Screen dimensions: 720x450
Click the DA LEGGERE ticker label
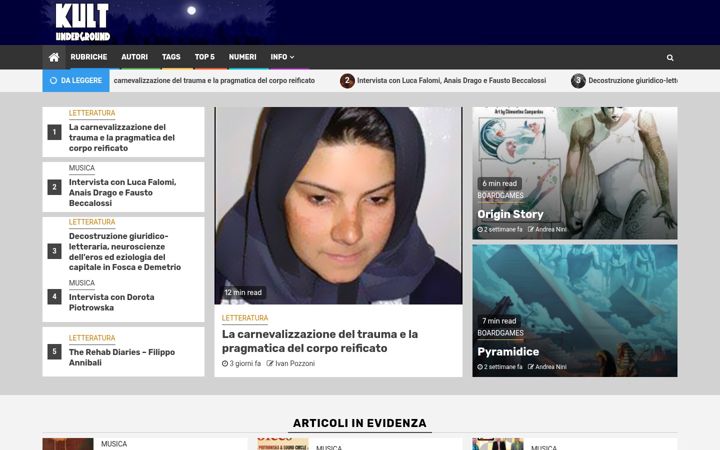point(76,80)
